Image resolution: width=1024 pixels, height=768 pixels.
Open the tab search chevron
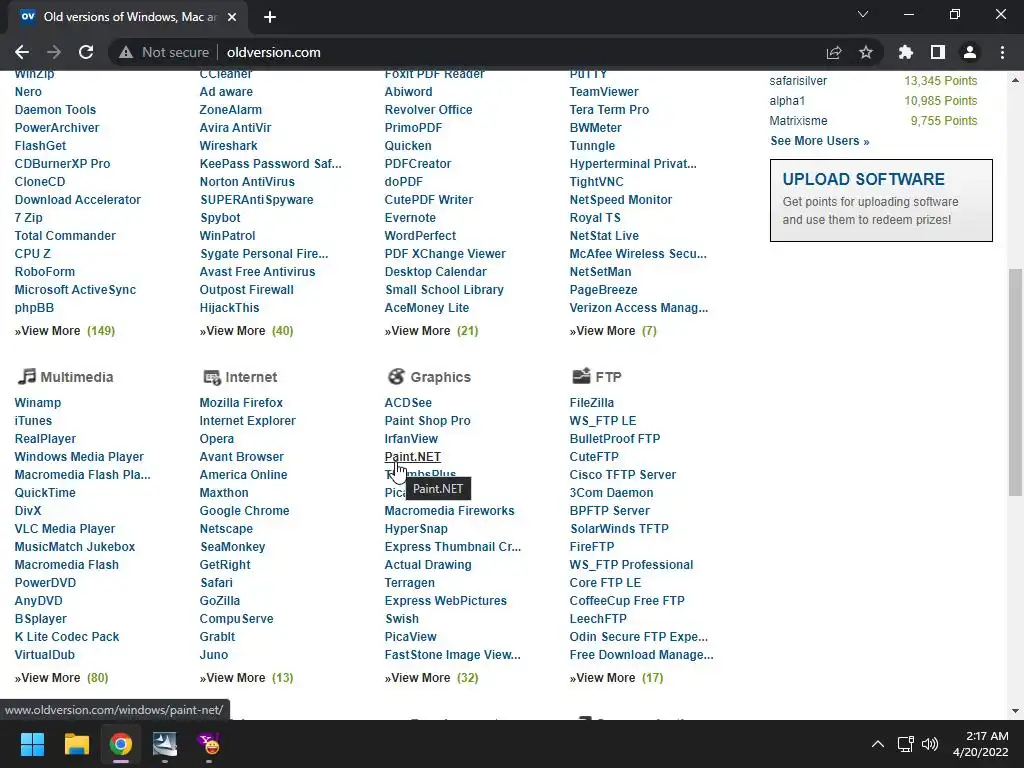coord(863,14)
